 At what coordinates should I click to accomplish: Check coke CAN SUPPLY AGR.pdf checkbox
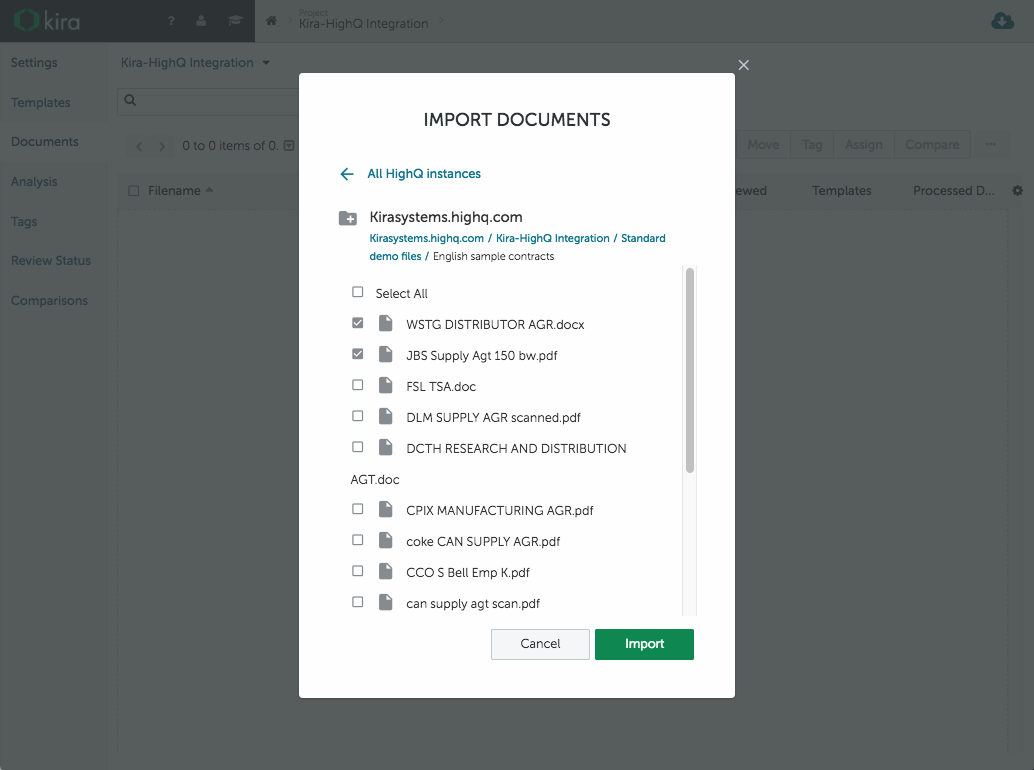coord(357,540)
